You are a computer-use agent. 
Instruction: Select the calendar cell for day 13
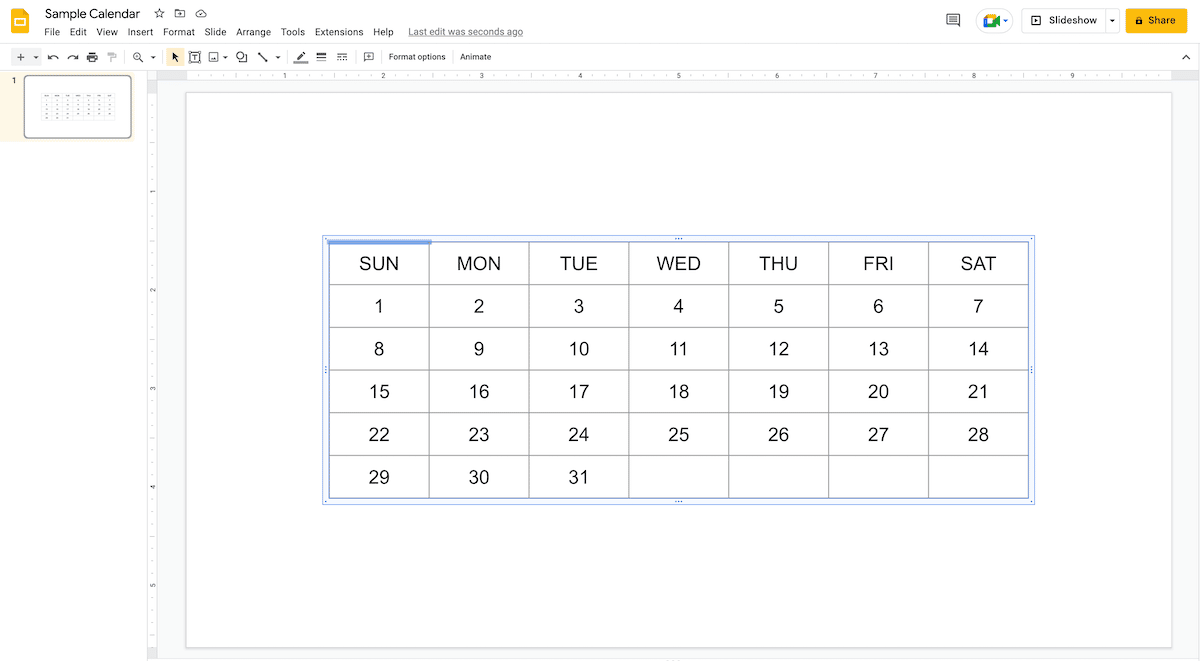(x=879, y=349)
